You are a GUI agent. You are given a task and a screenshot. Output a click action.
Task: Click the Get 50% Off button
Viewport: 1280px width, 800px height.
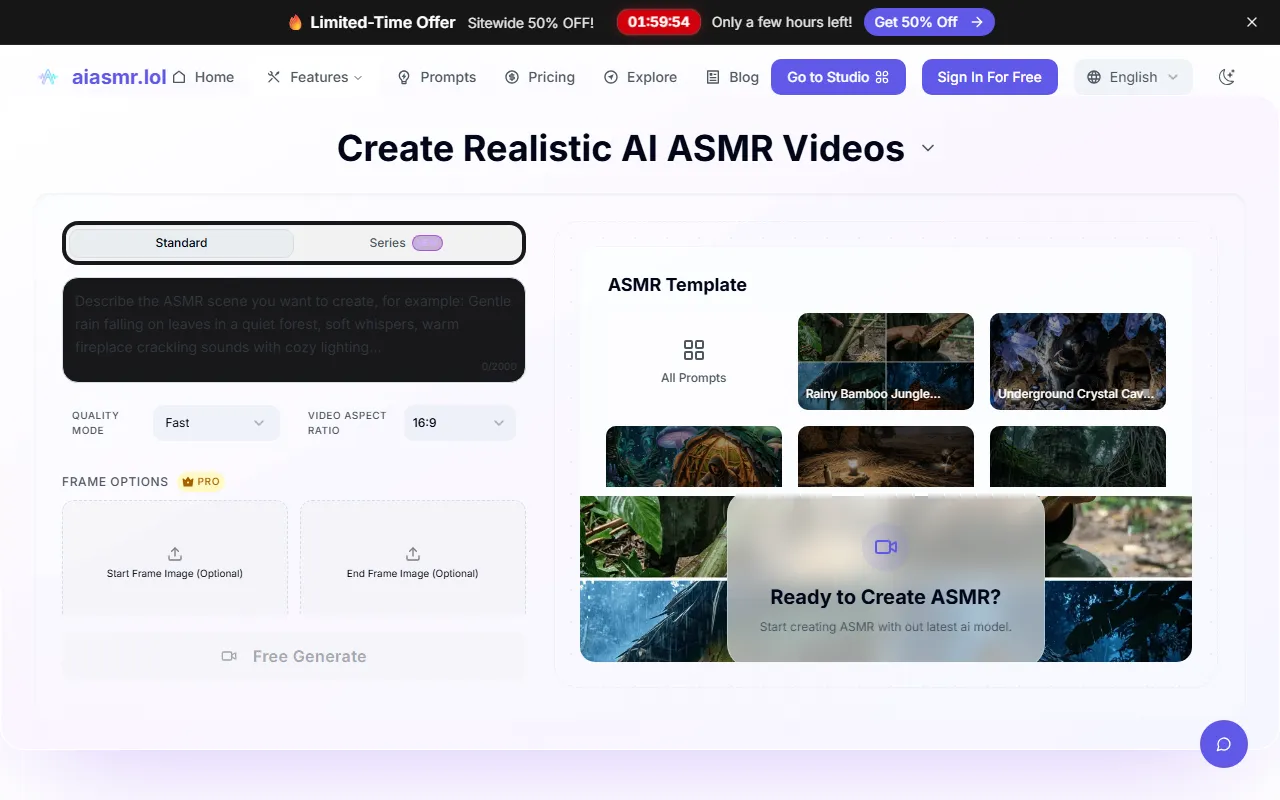(928, 22)
